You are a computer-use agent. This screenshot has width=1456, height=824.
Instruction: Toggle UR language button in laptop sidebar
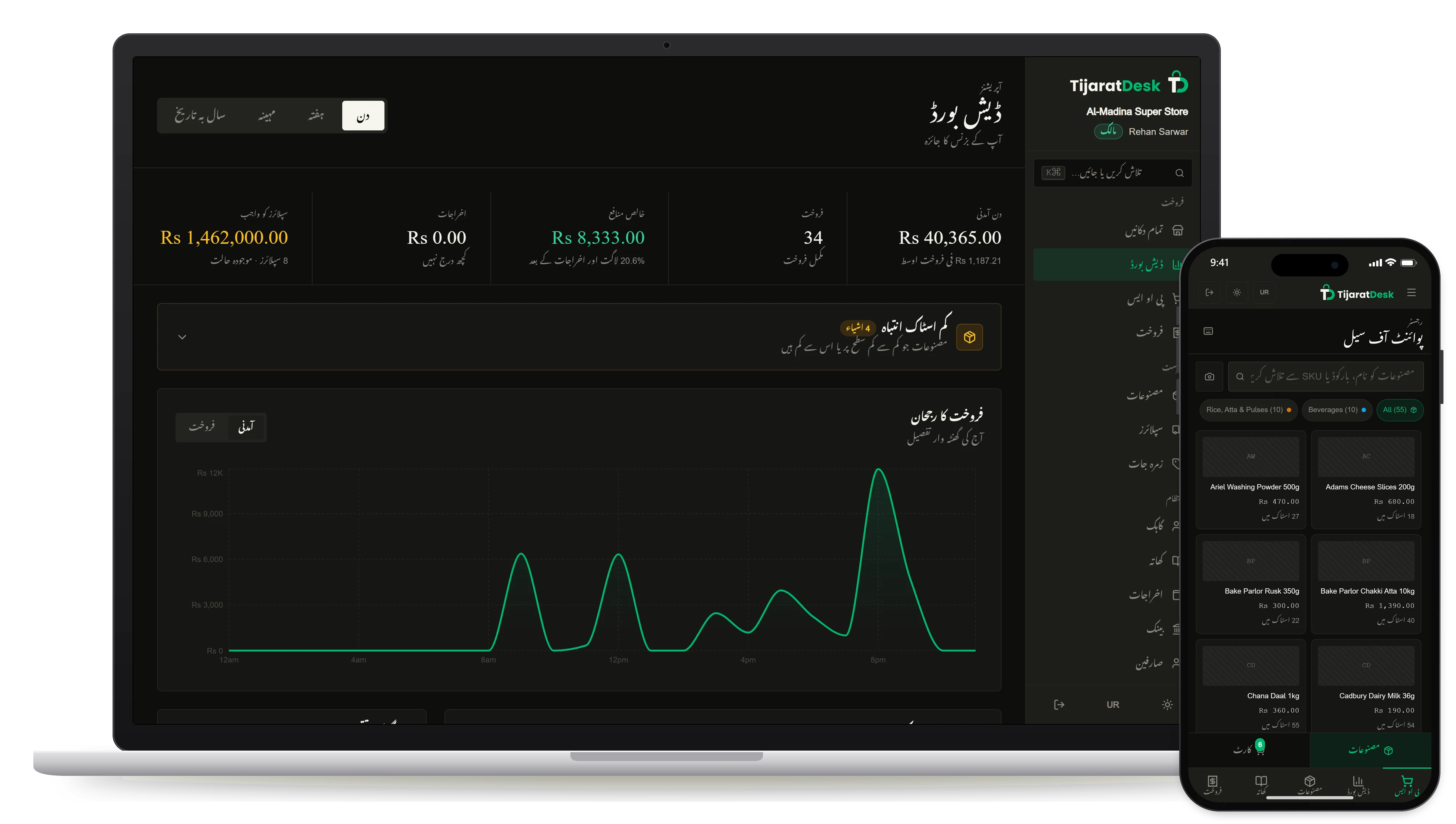click(x=1113, y=705)
